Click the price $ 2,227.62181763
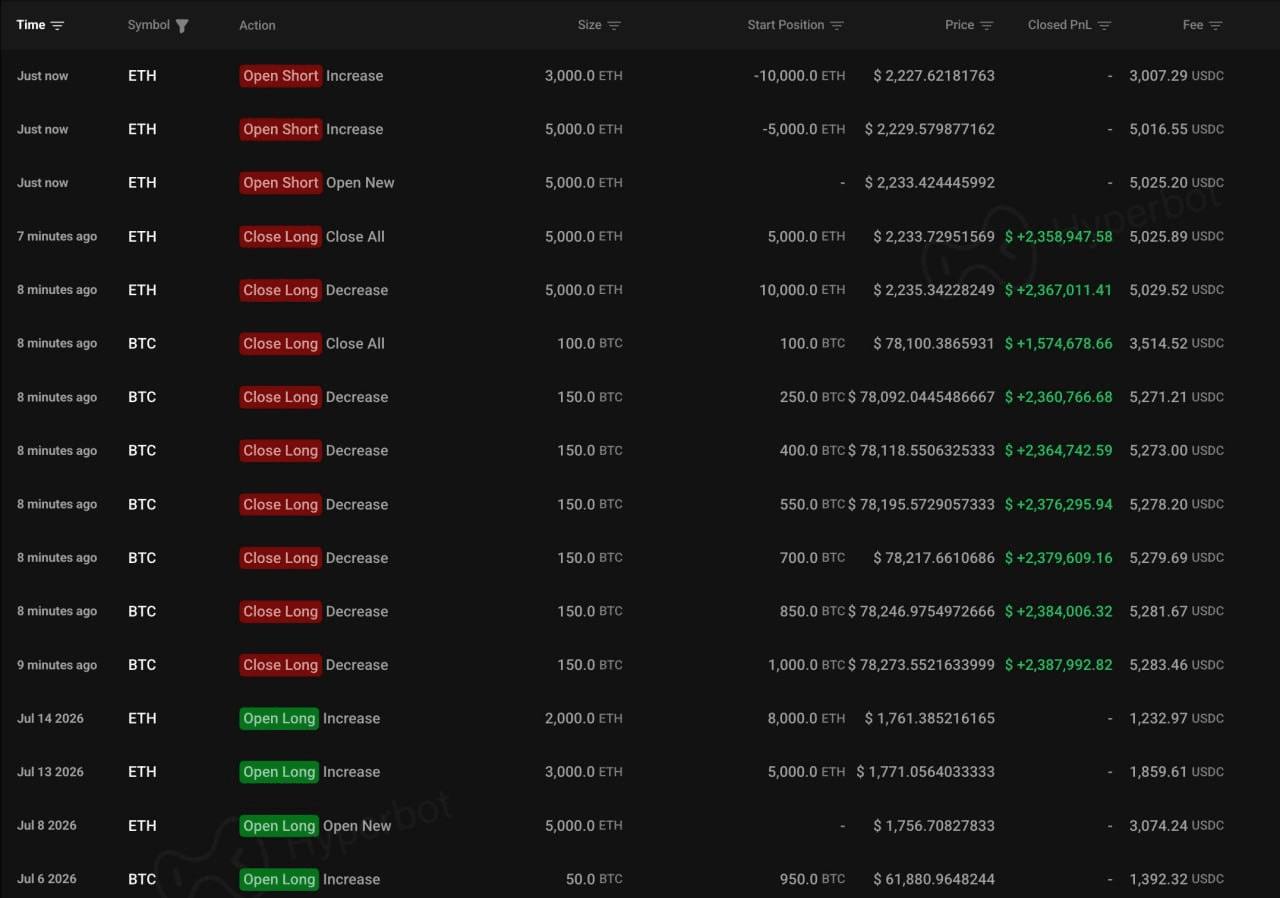1280x898 pixels. click(934, 76)
